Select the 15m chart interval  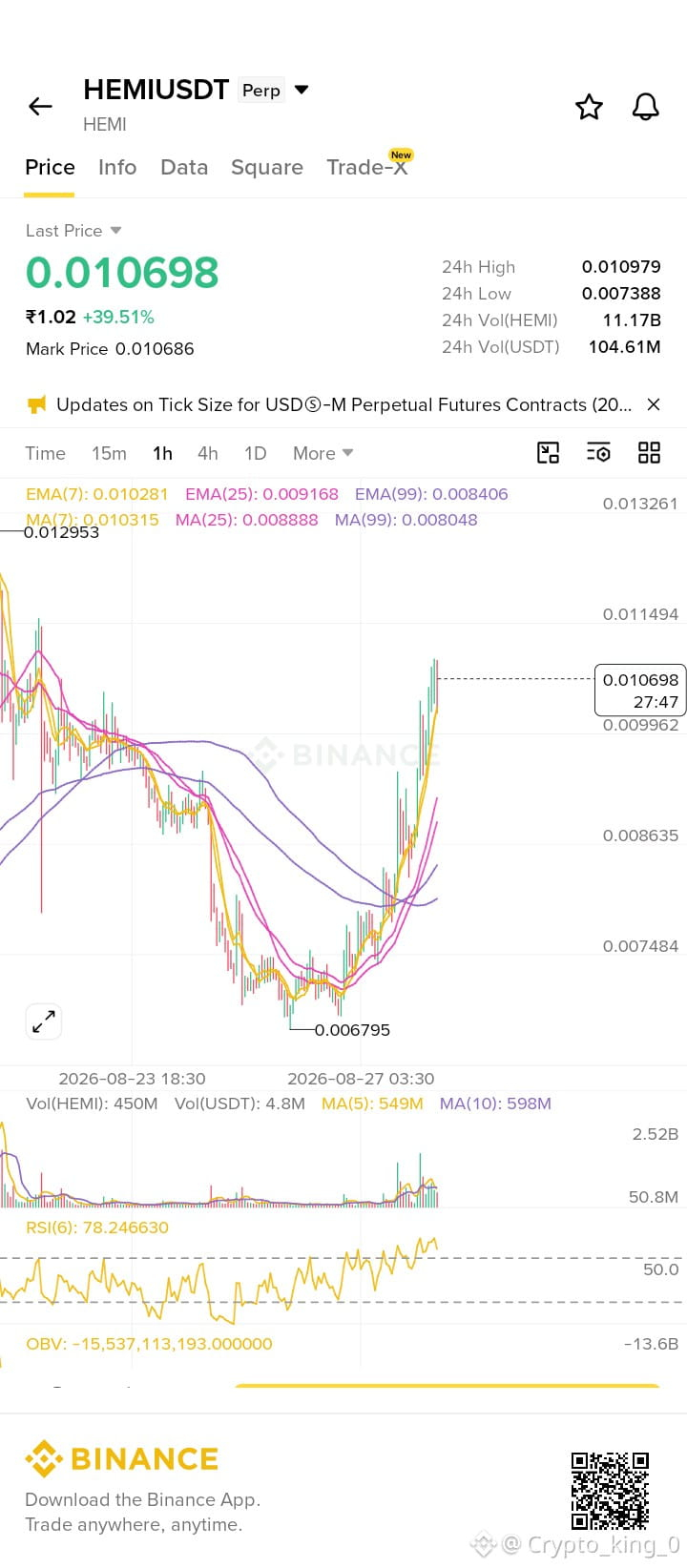(109, 453)
